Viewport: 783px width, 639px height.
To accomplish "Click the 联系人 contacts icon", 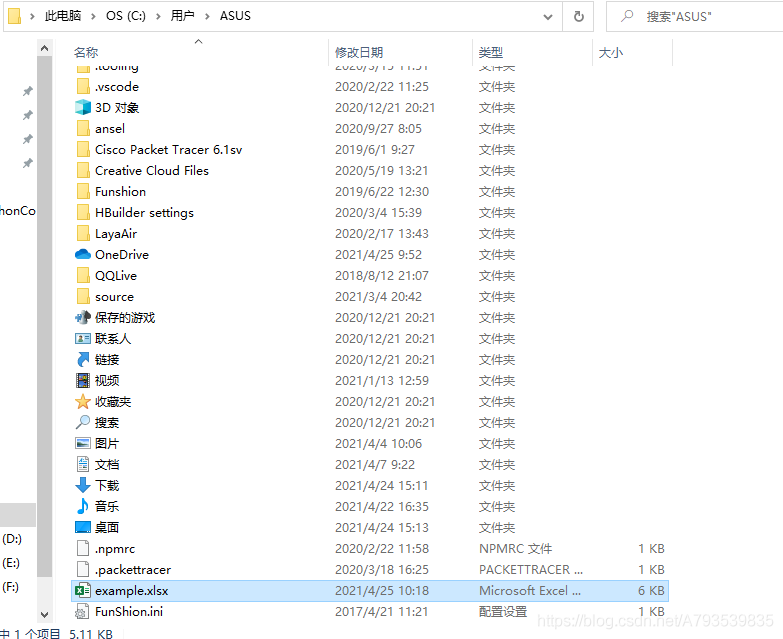I will [x=82, y=338].
